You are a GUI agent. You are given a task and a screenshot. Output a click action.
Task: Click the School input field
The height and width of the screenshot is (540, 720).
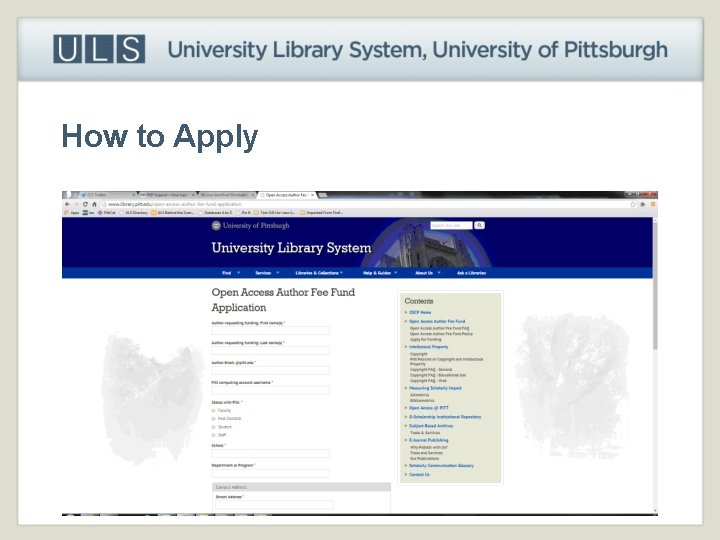tap(270, 453)
